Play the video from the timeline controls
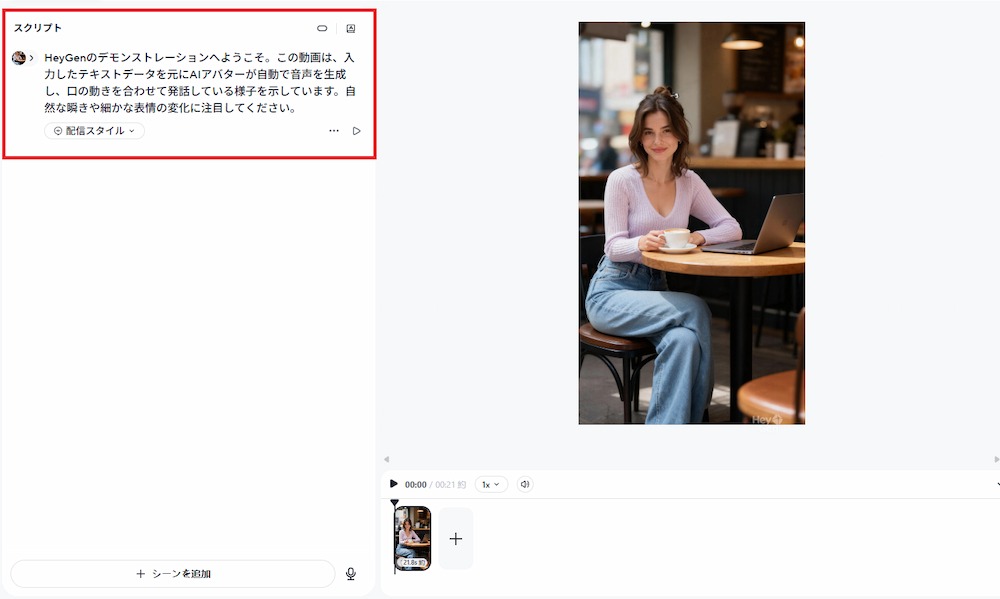 click(x=393, y=484)
